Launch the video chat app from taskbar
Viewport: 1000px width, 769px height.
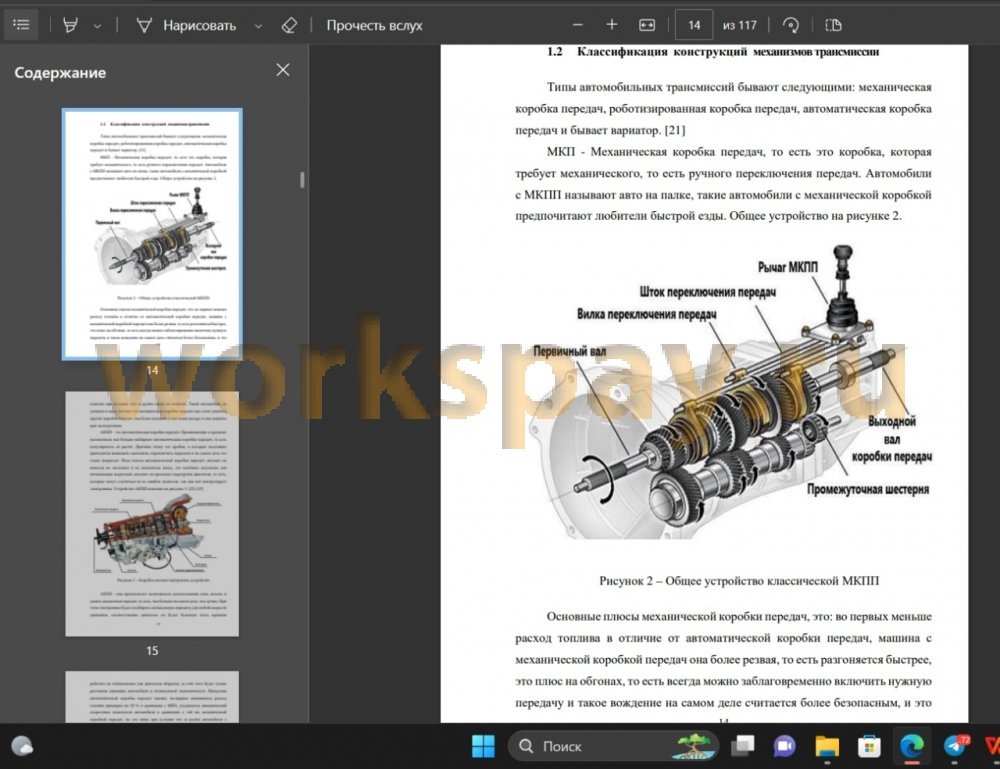(x=784, y=745)
